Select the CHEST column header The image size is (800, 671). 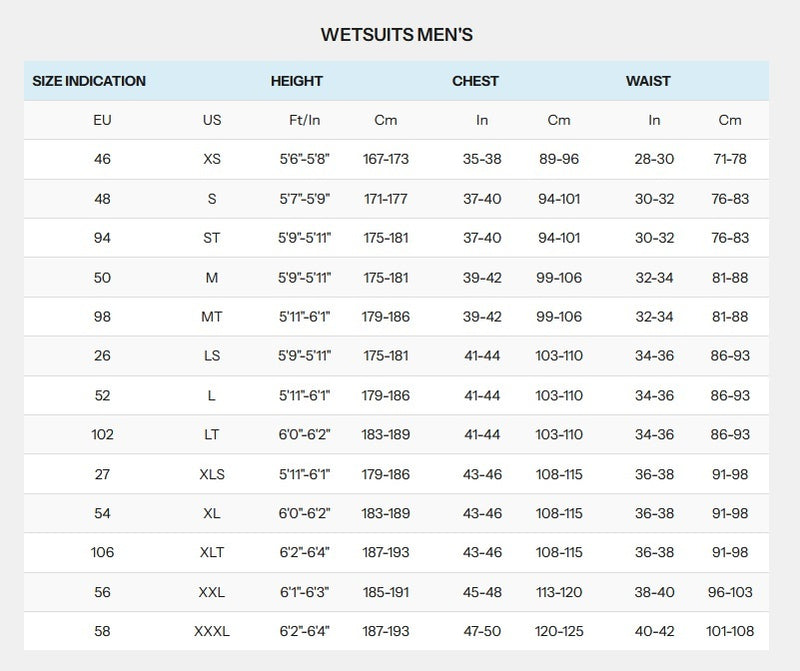[475, 81]
